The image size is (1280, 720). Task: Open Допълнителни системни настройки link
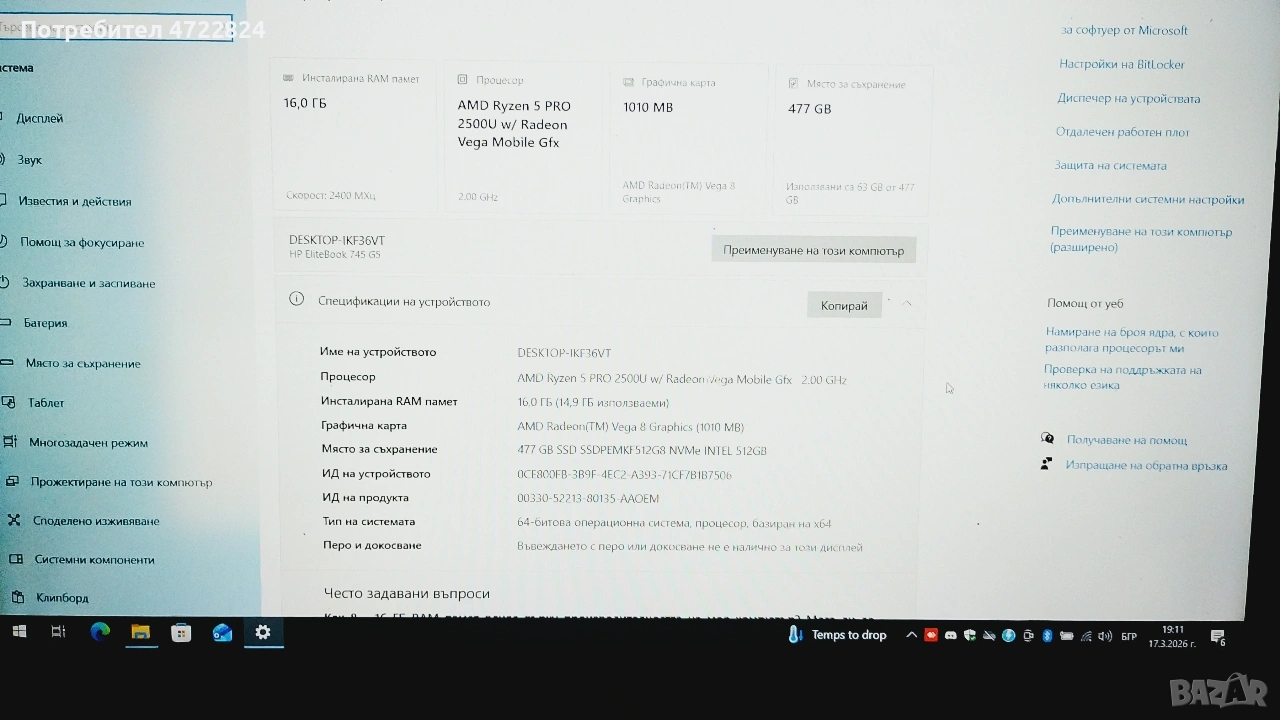[x=1148, y=199]
